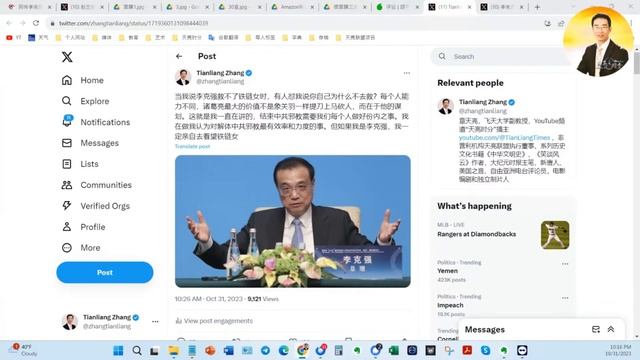
Task: Open Adobe Acrobat from the taskbar
Action: click(x=467, y=350)
